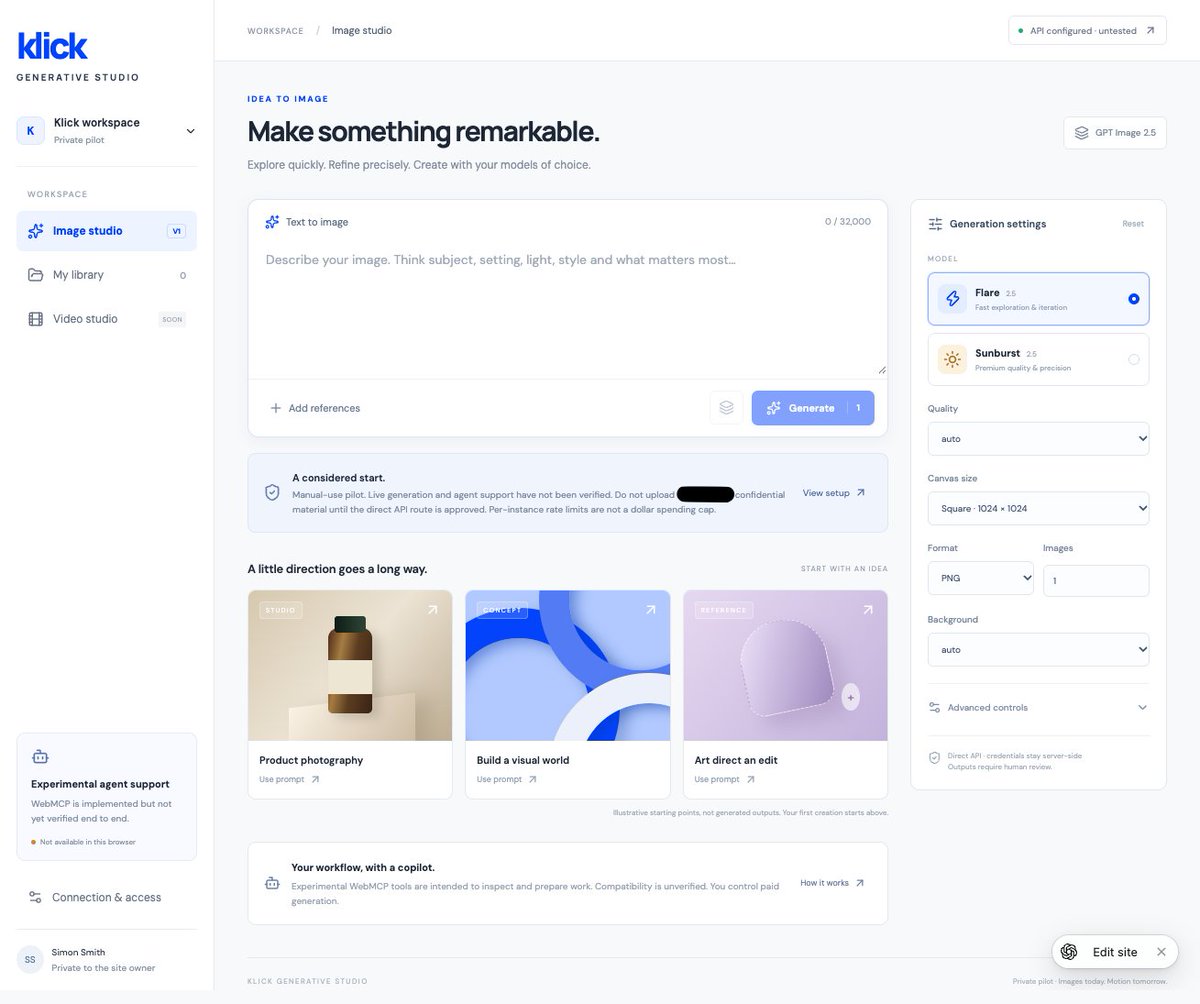This screenshot has width=1200, height=1004.
Task: Click the Edit site logo icon
Action: (x=1069, y=952)
